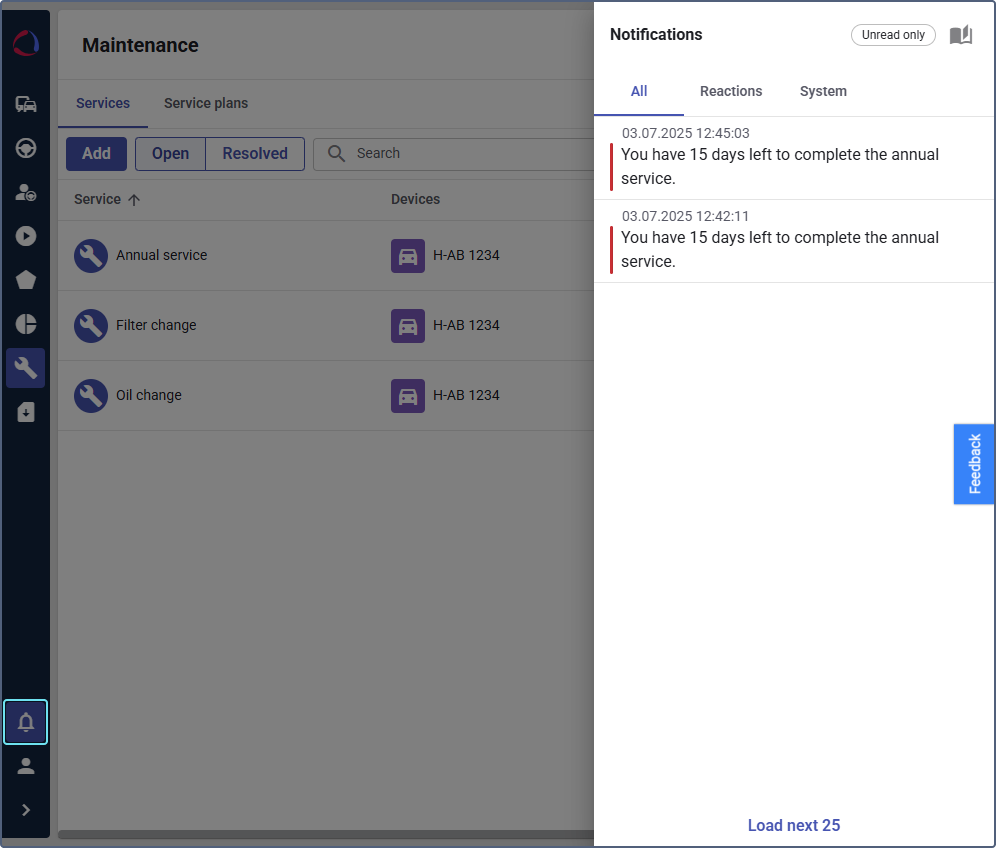Viewport: 996px width, 848px height.
Task: Click the steering wheel sidebar icon
Action: coord(26,148)
